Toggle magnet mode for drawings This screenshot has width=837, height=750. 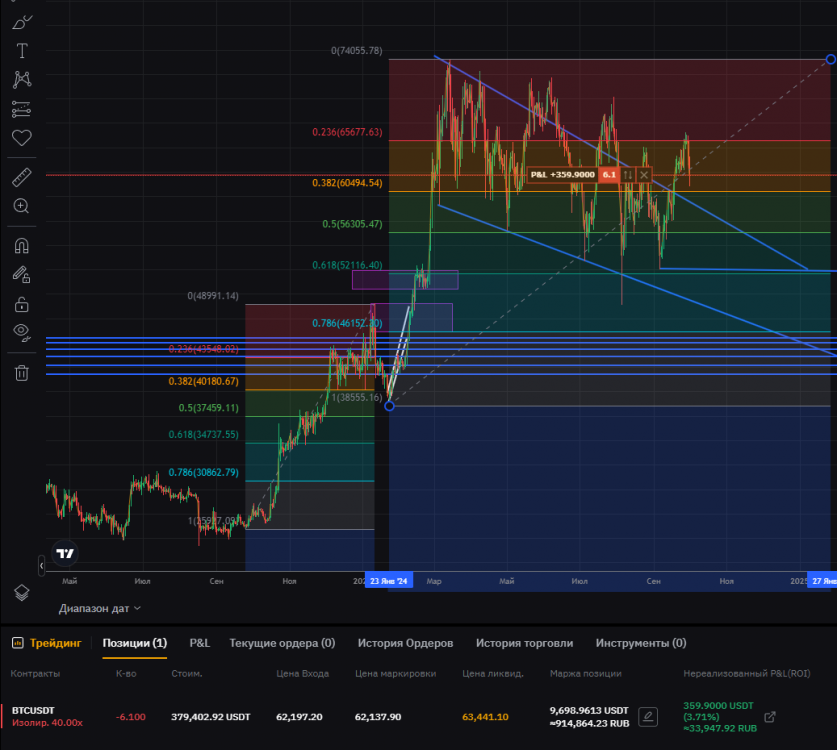pyautogui.click(x=21, y=245)
